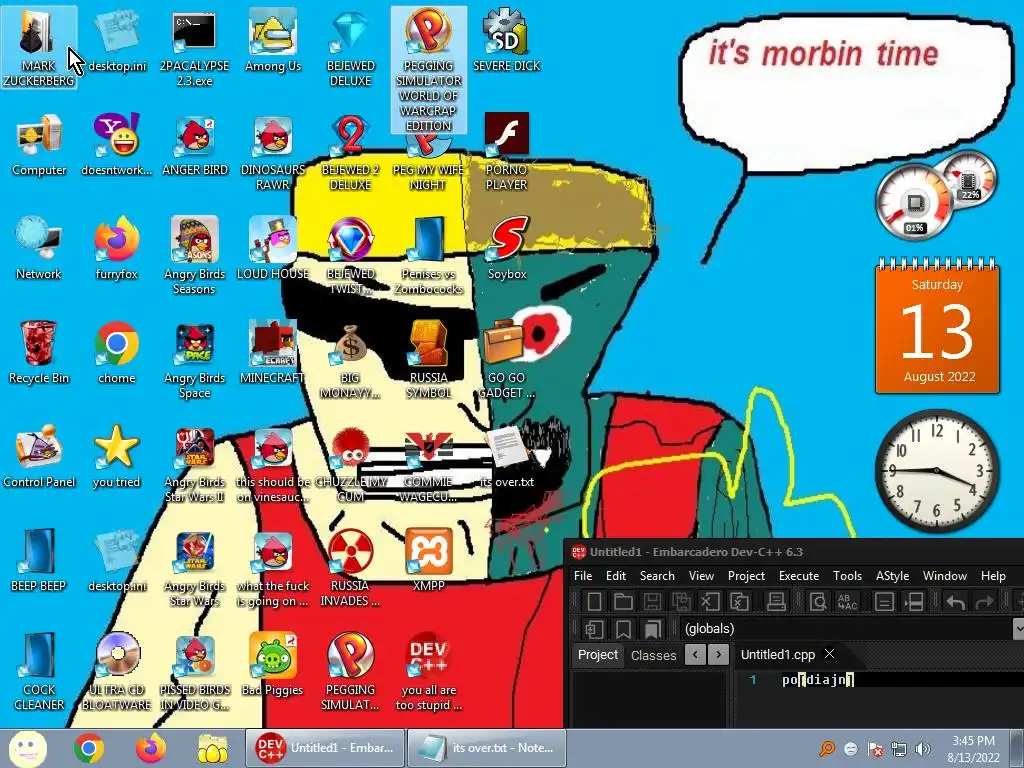The width and height of the screenshot is (1024, 768).
Task: Select the Angry Birds Seasons desktop icon
Action: click(195, 257)
